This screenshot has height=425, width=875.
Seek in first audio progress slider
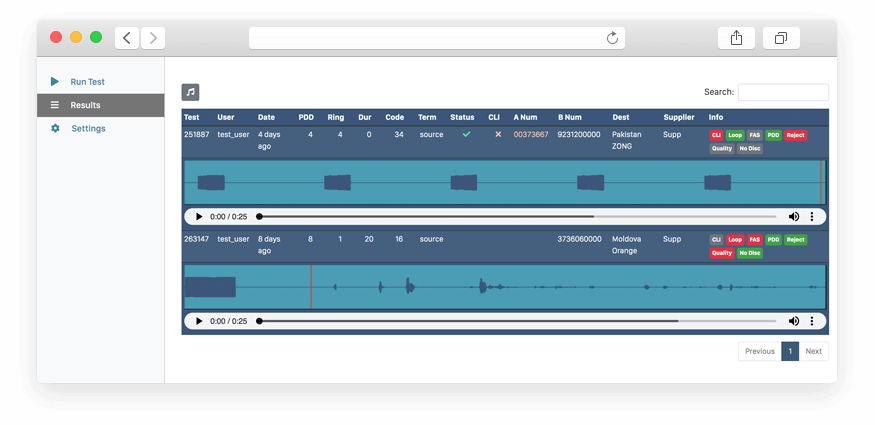pos(517,217)
